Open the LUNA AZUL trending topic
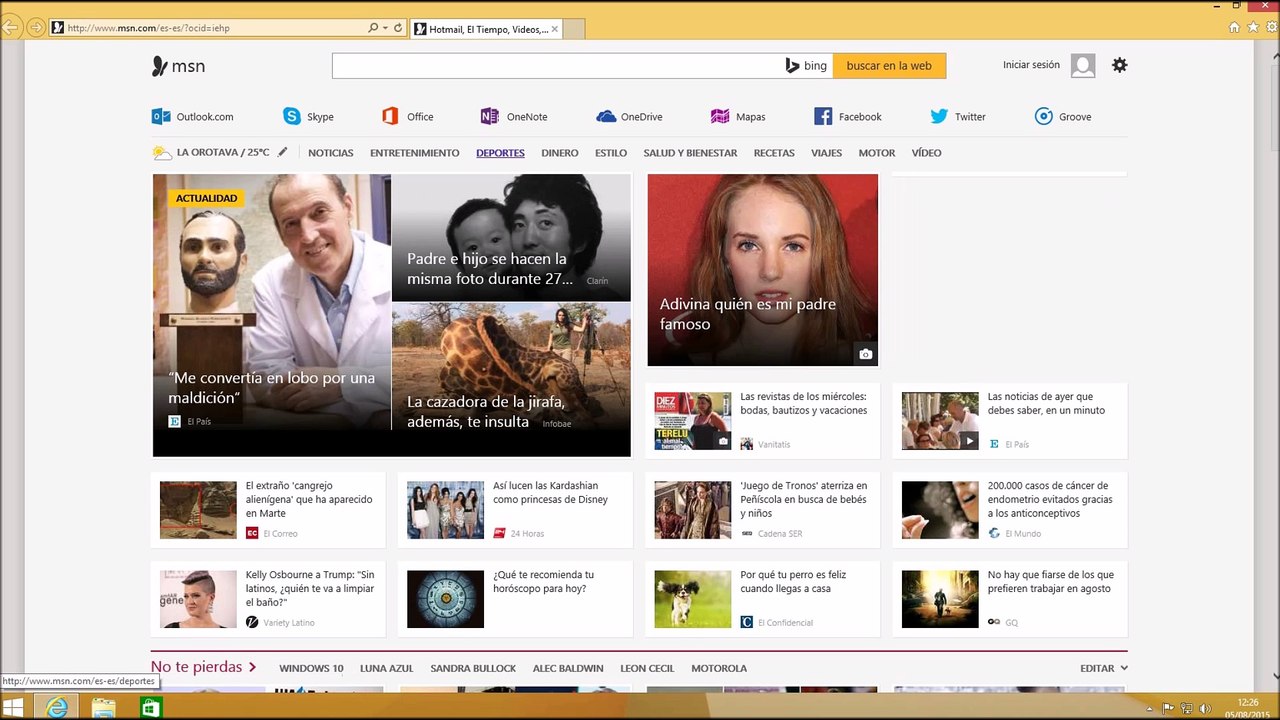This screenshot has width=1280, height=720. coord(387,668)
